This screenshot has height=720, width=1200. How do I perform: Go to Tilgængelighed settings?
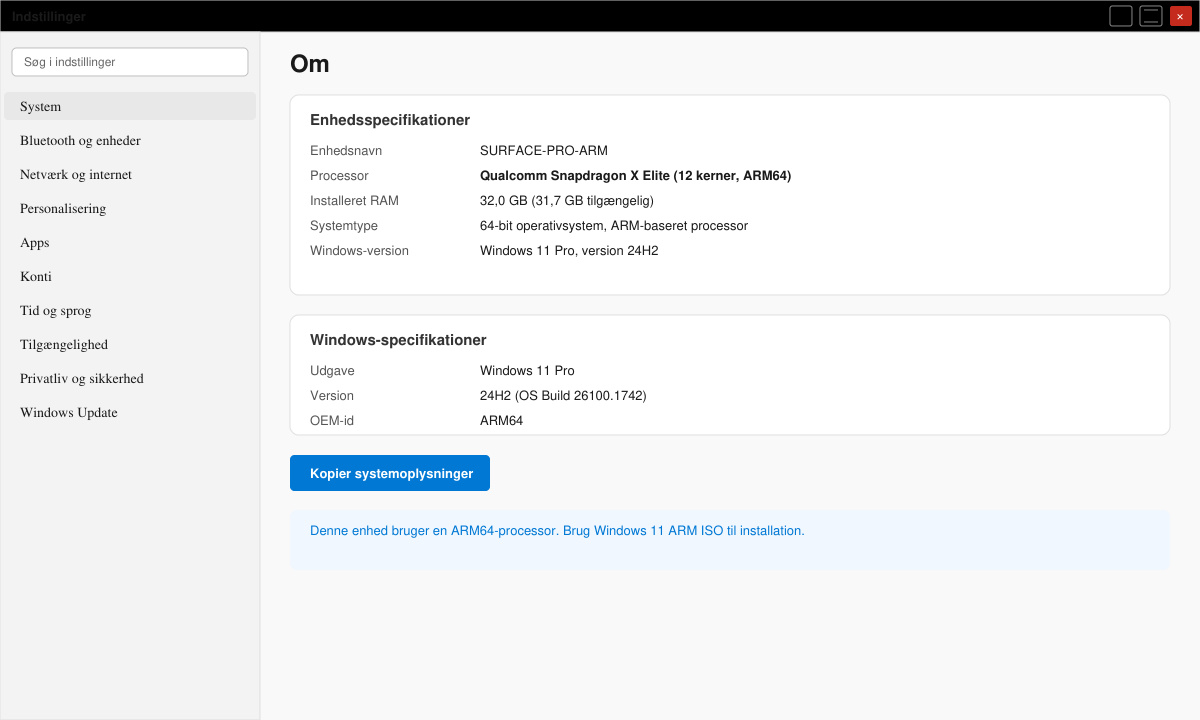click(x=130, y=344)
